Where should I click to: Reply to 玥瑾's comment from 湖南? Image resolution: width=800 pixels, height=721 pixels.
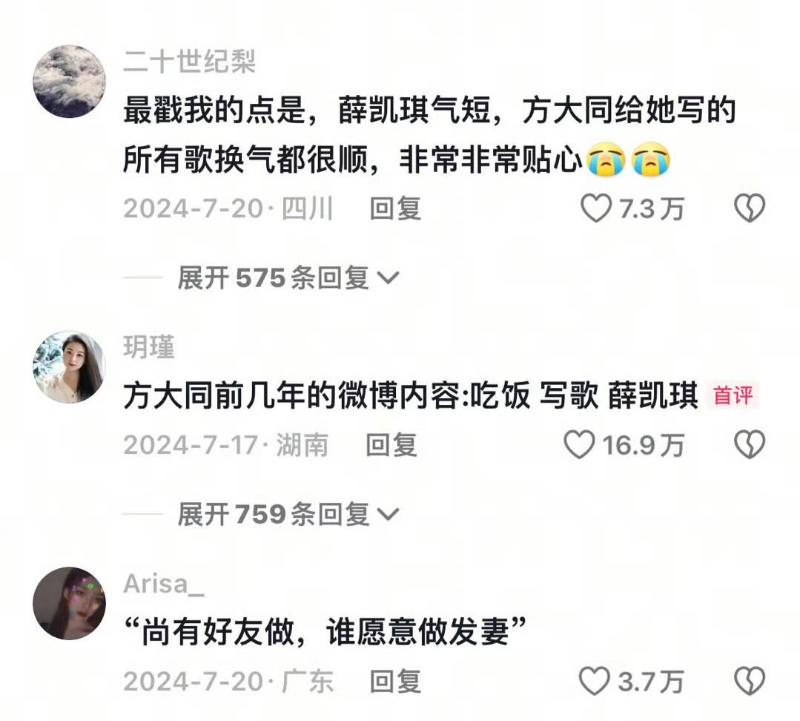click(392, 445)
